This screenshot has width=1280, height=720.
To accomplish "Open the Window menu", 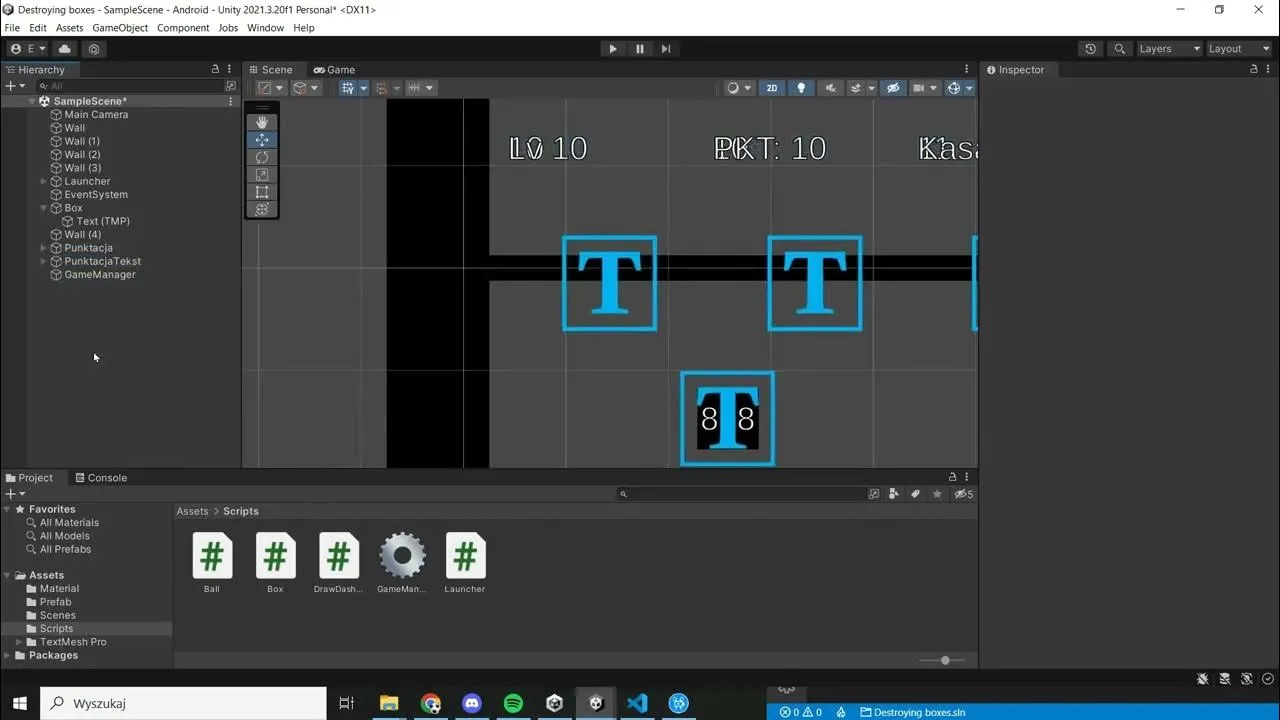I will [x=265, y=28].
